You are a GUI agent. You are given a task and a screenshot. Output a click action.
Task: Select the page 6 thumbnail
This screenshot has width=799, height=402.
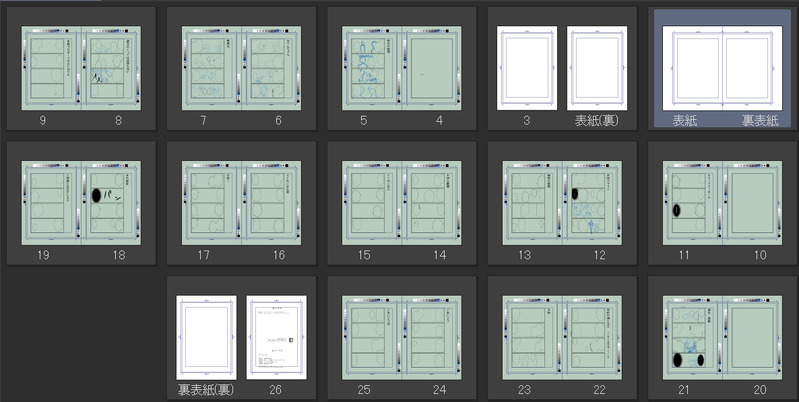(x=272, y=68)
